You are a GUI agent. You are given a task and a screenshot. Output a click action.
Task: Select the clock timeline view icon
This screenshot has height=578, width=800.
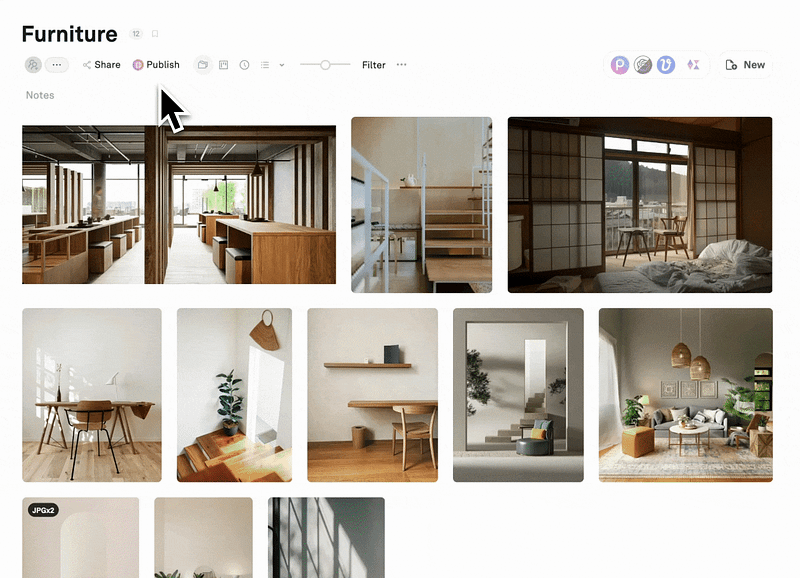244,65
